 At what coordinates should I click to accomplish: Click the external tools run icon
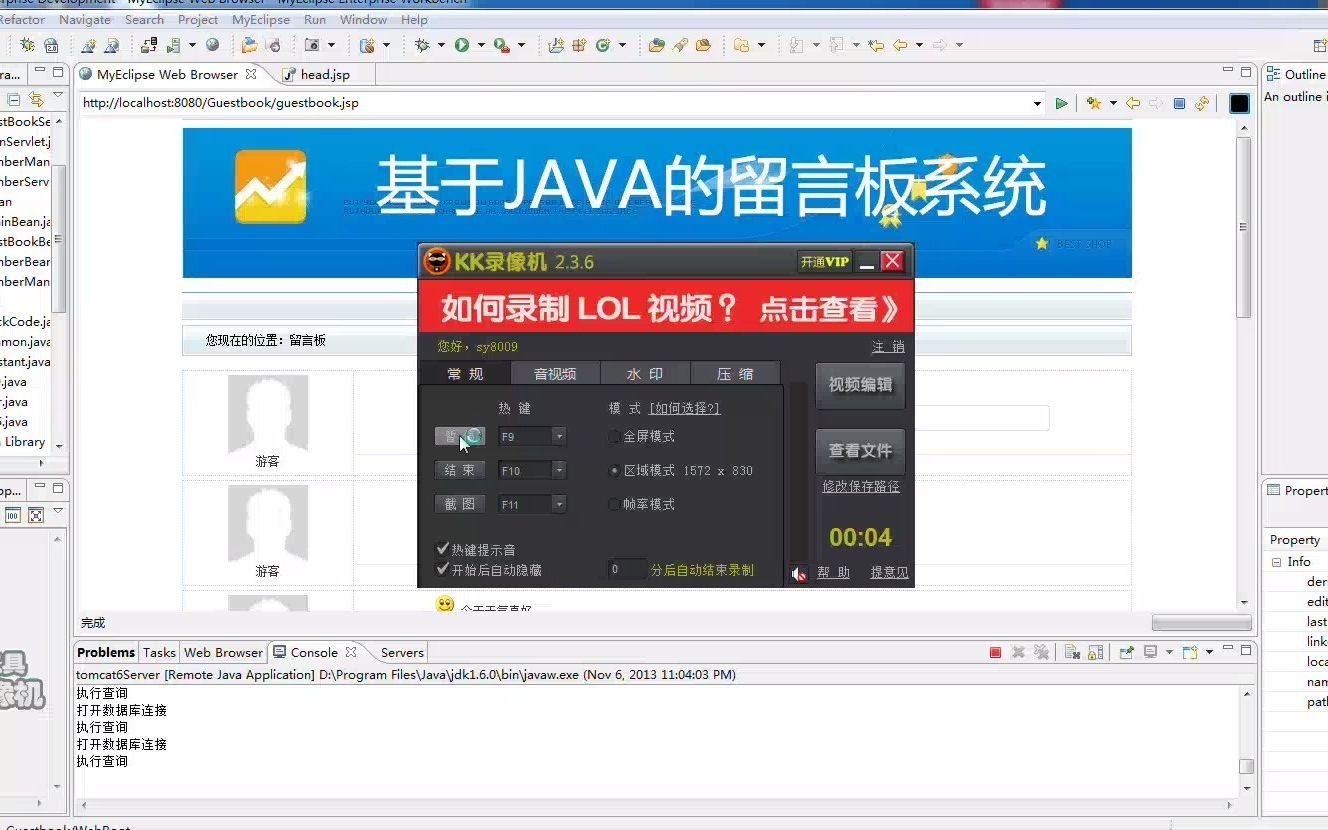tap(502, 45)
